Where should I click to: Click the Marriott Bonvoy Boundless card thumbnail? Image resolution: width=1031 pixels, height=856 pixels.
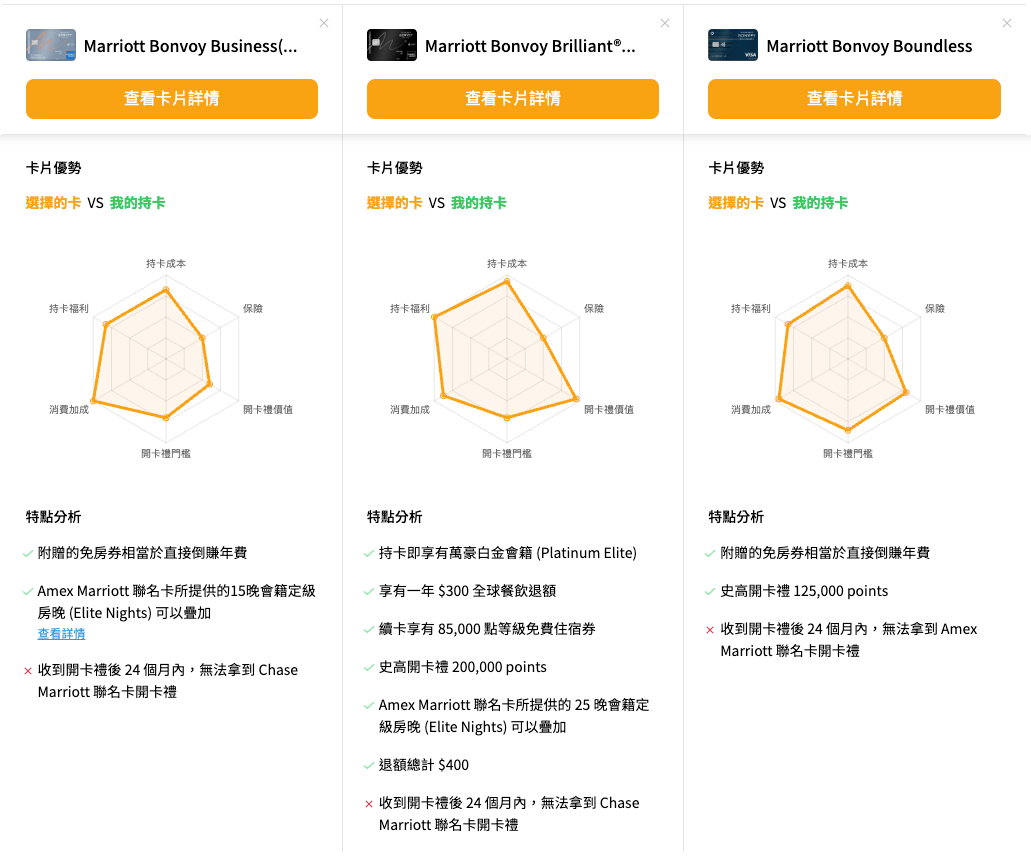[x=733, y=45]
